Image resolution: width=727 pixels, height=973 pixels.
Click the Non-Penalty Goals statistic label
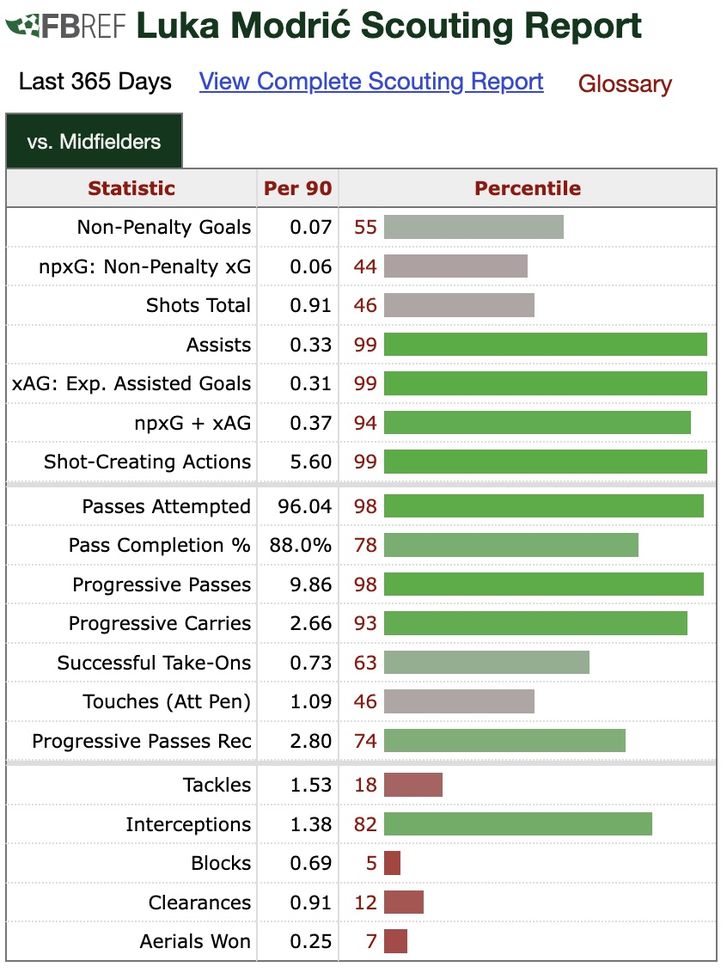[x=163, y=227]
